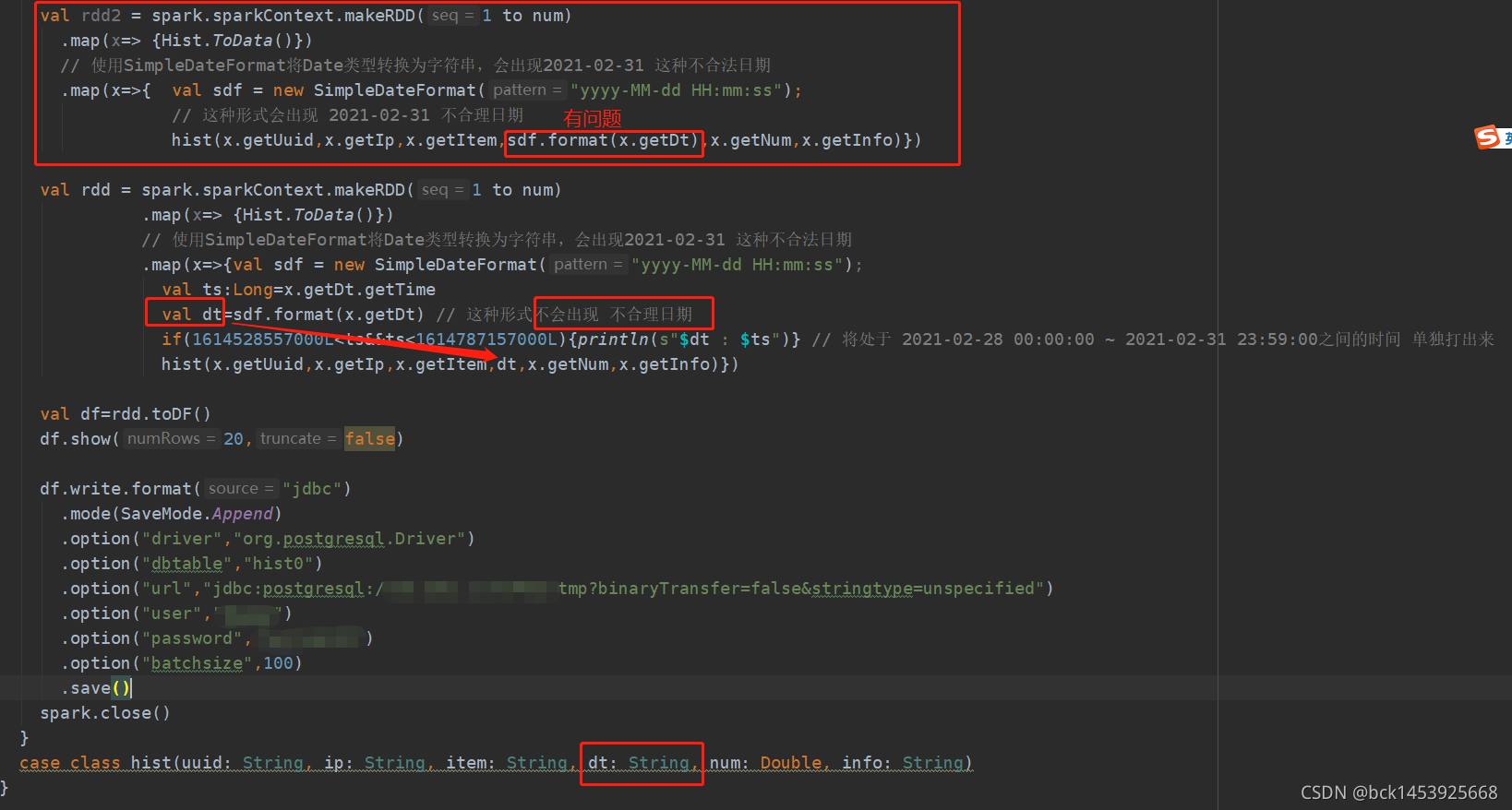Screen dimensions: 1512x810
Task: Click the batchsize value 100
Action: point(278,663)
